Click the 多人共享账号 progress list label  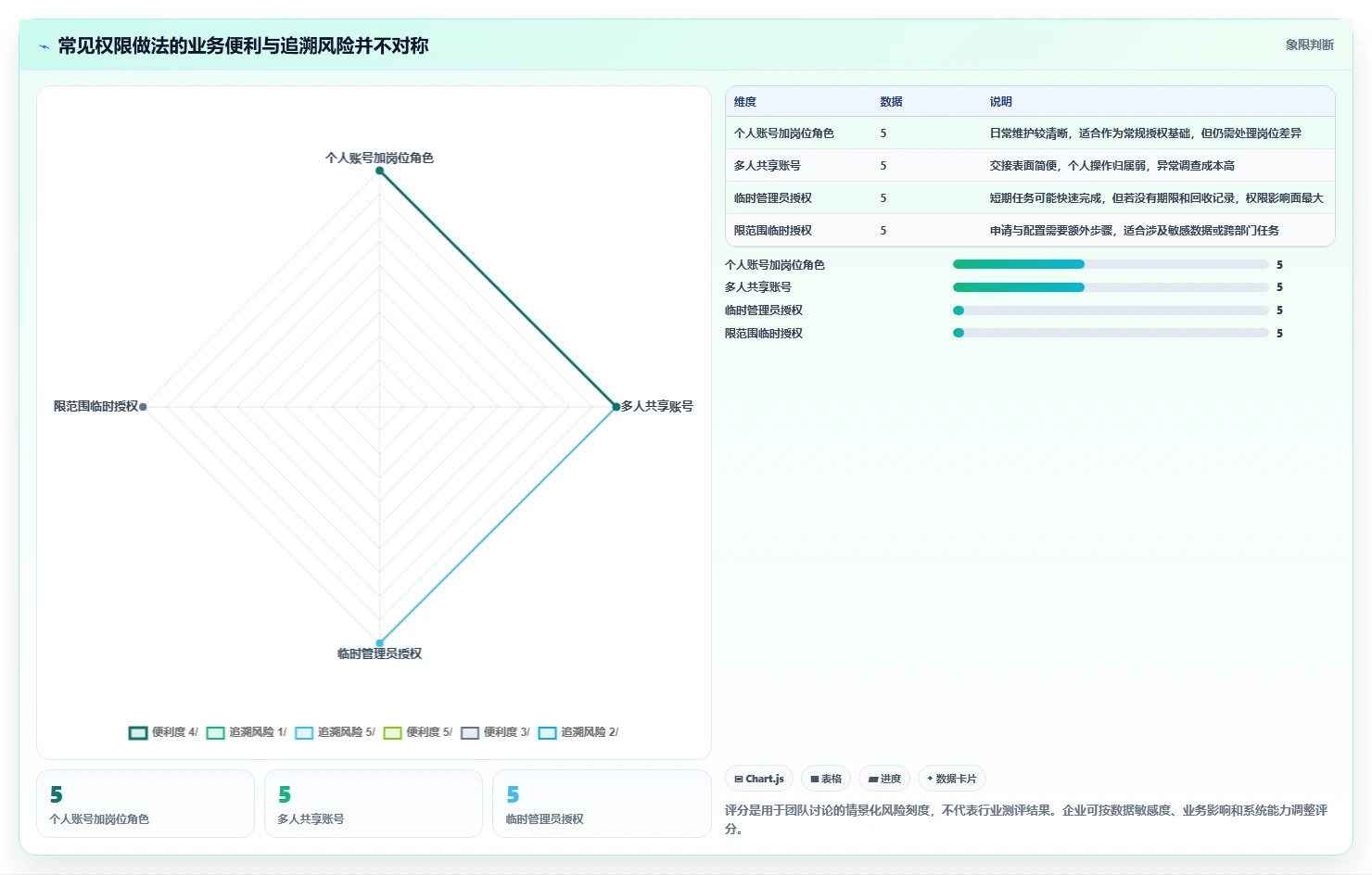click(758, 287)
